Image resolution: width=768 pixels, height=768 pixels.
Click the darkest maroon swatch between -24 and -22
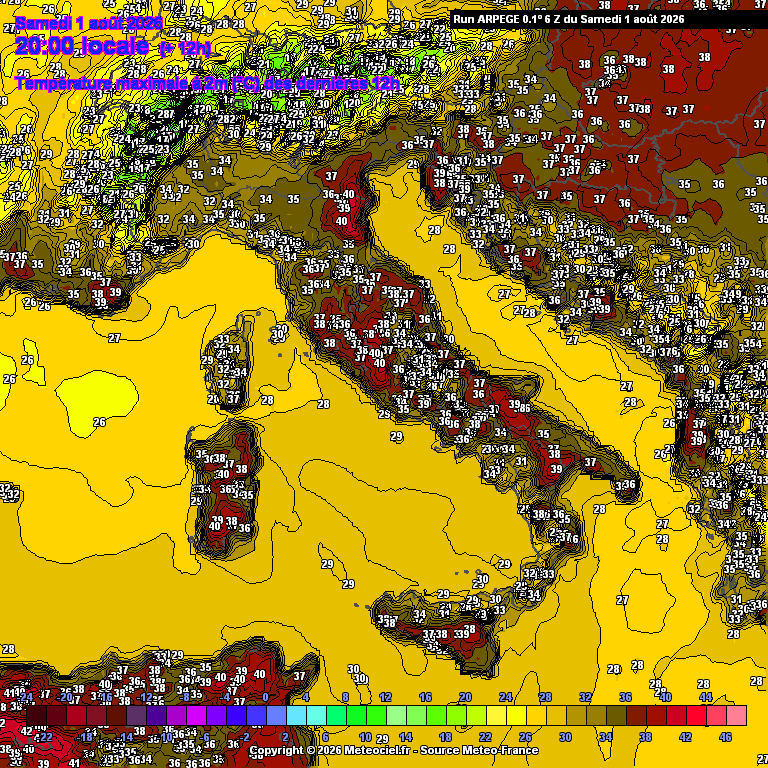(x=37, y=716)
